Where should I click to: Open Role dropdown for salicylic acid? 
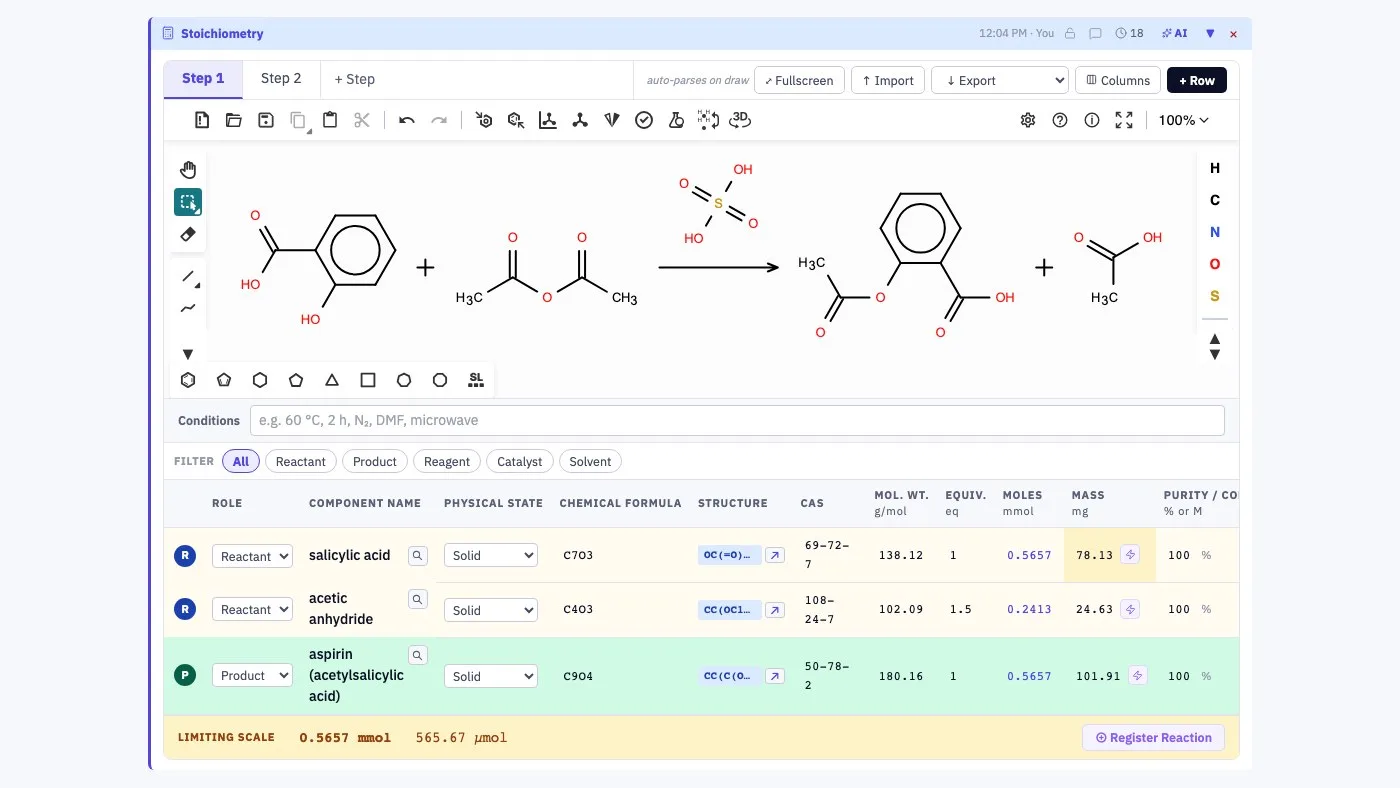252,556
